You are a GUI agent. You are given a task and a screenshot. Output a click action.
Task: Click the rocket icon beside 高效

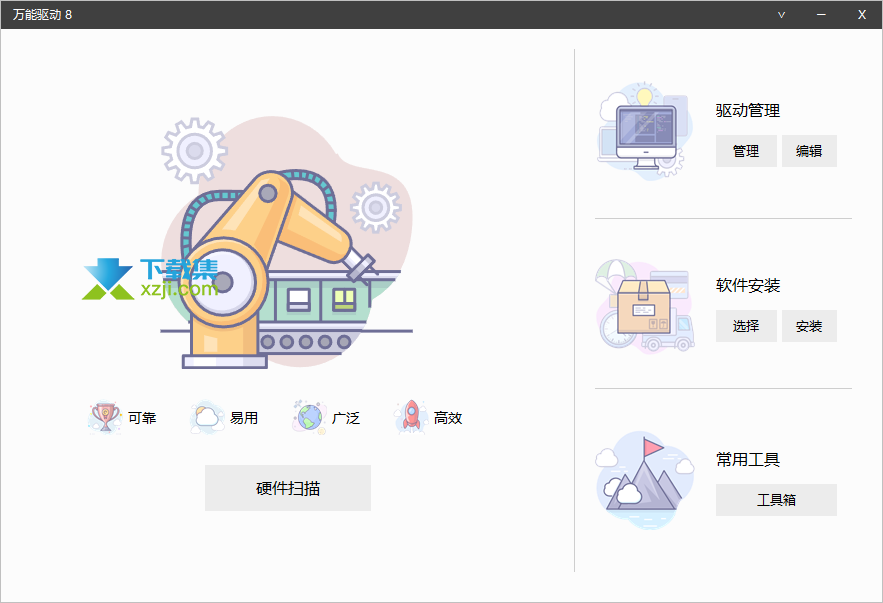tap(411, 417)
